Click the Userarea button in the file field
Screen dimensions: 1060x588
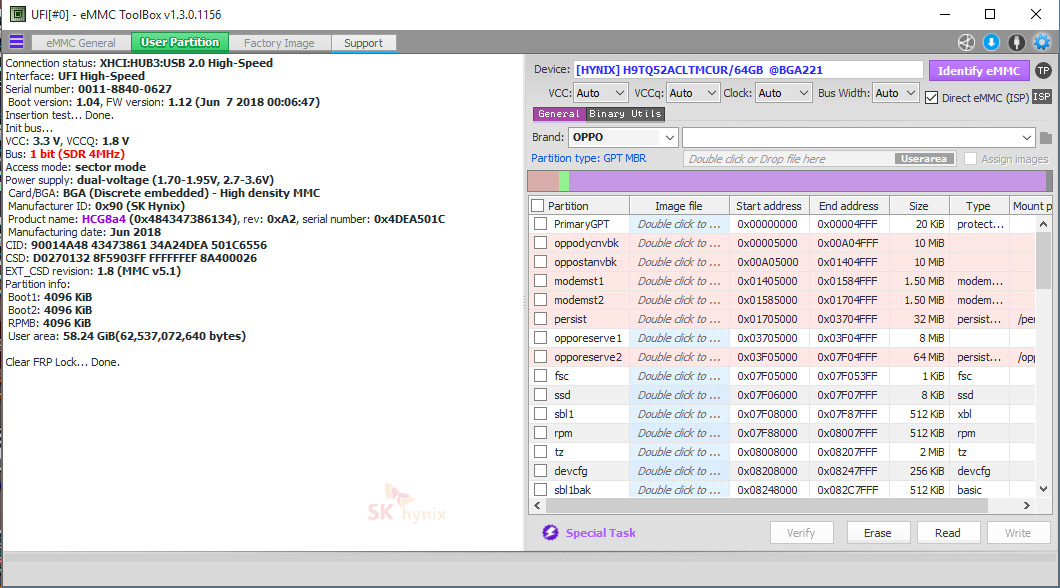(924, 159)
